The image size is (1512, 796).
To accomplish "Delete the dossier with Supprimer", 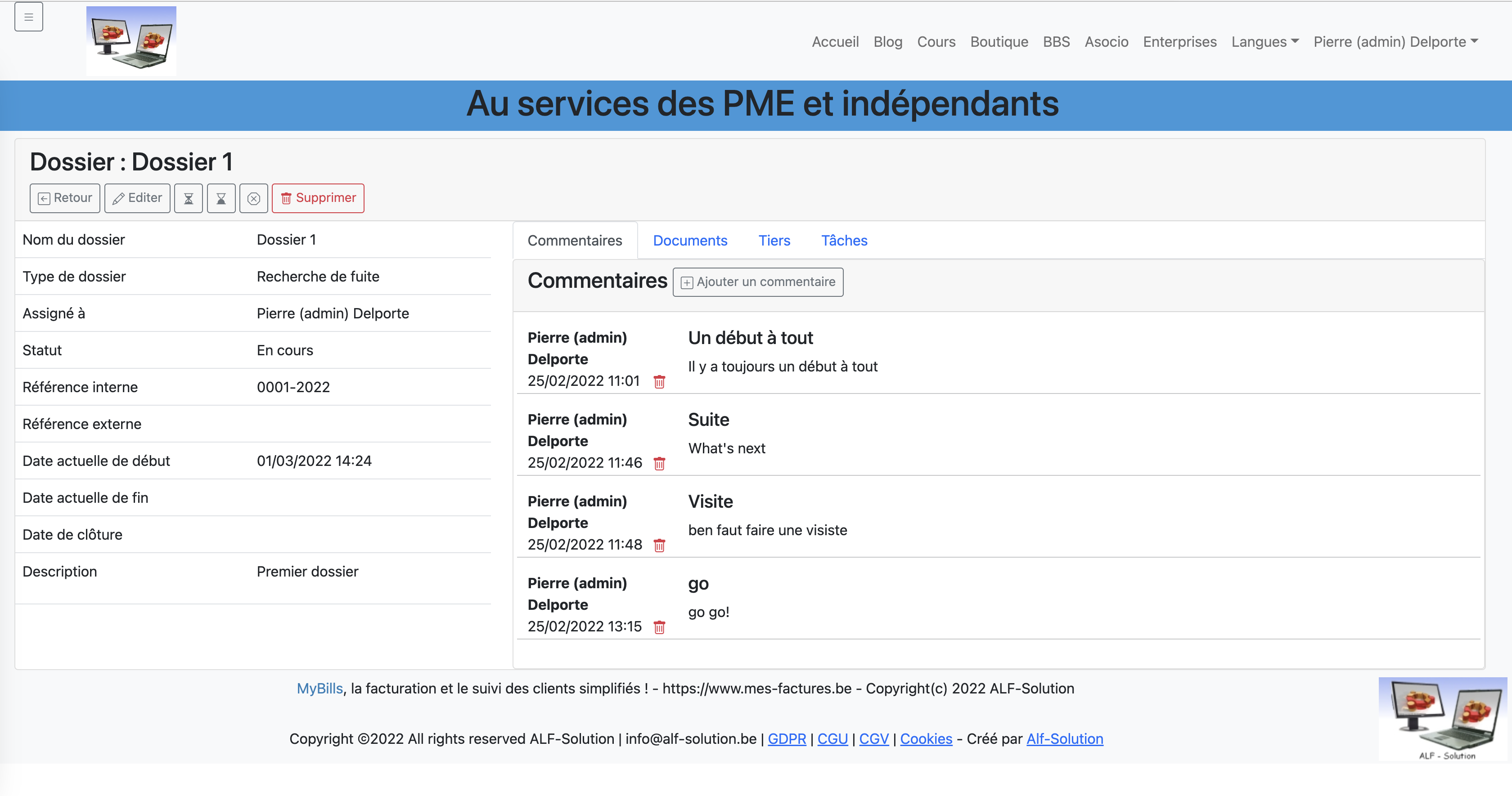I will [x=318, y=198].
